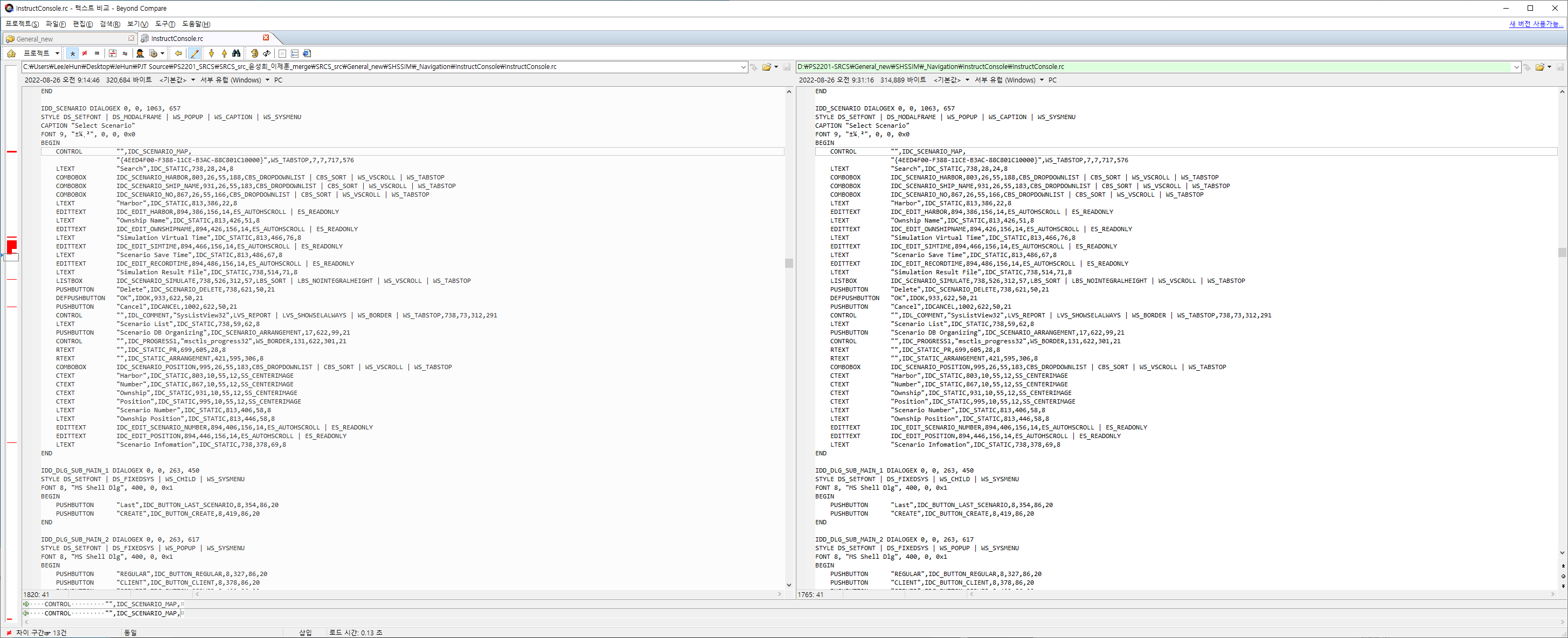The width and height of the screenshot is (1568, 638).
Task: Toggle Show All lines filter
Action: (x=72, y=53)
